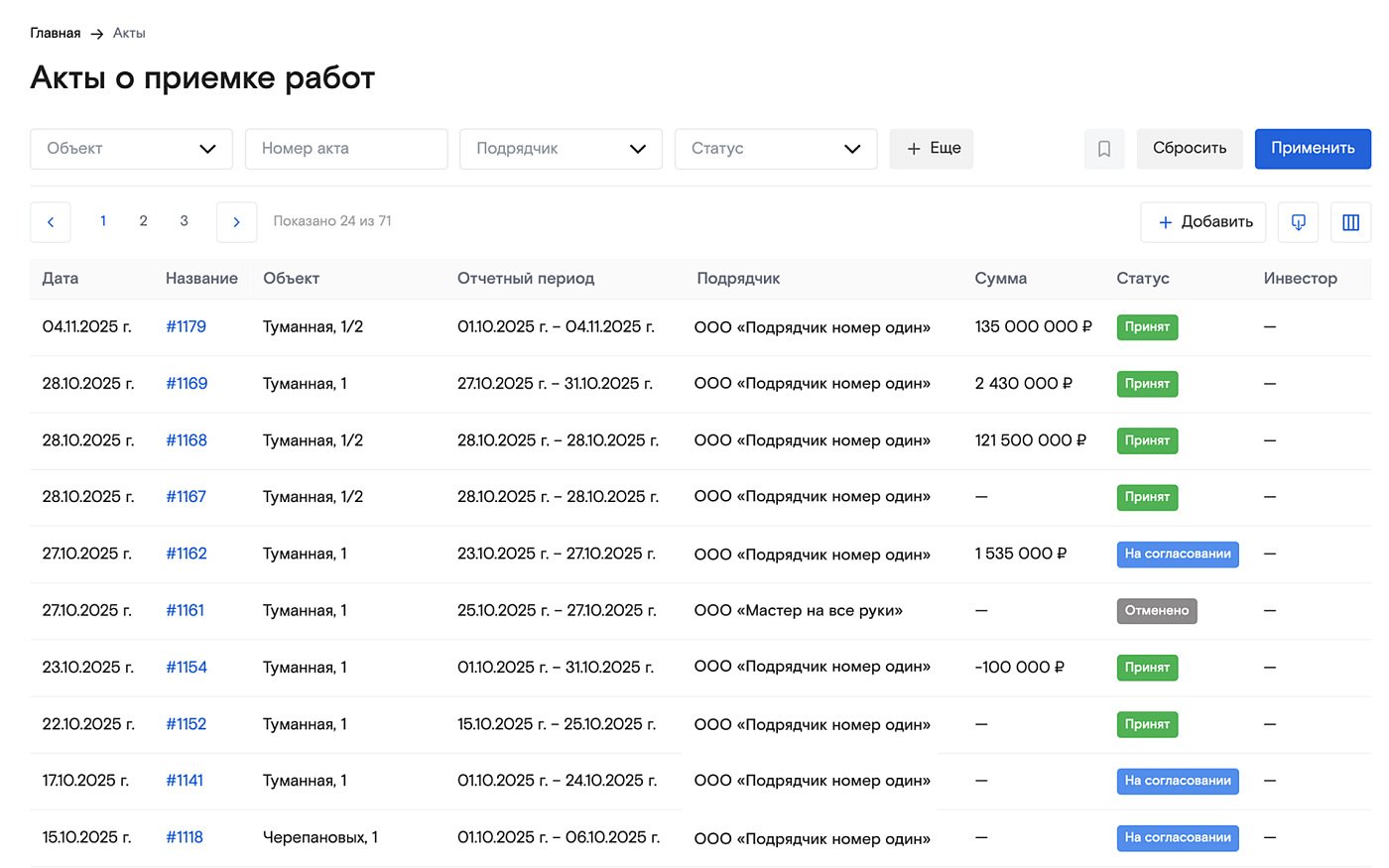
Task: Switch to page 3
Action: click(184, 221)
